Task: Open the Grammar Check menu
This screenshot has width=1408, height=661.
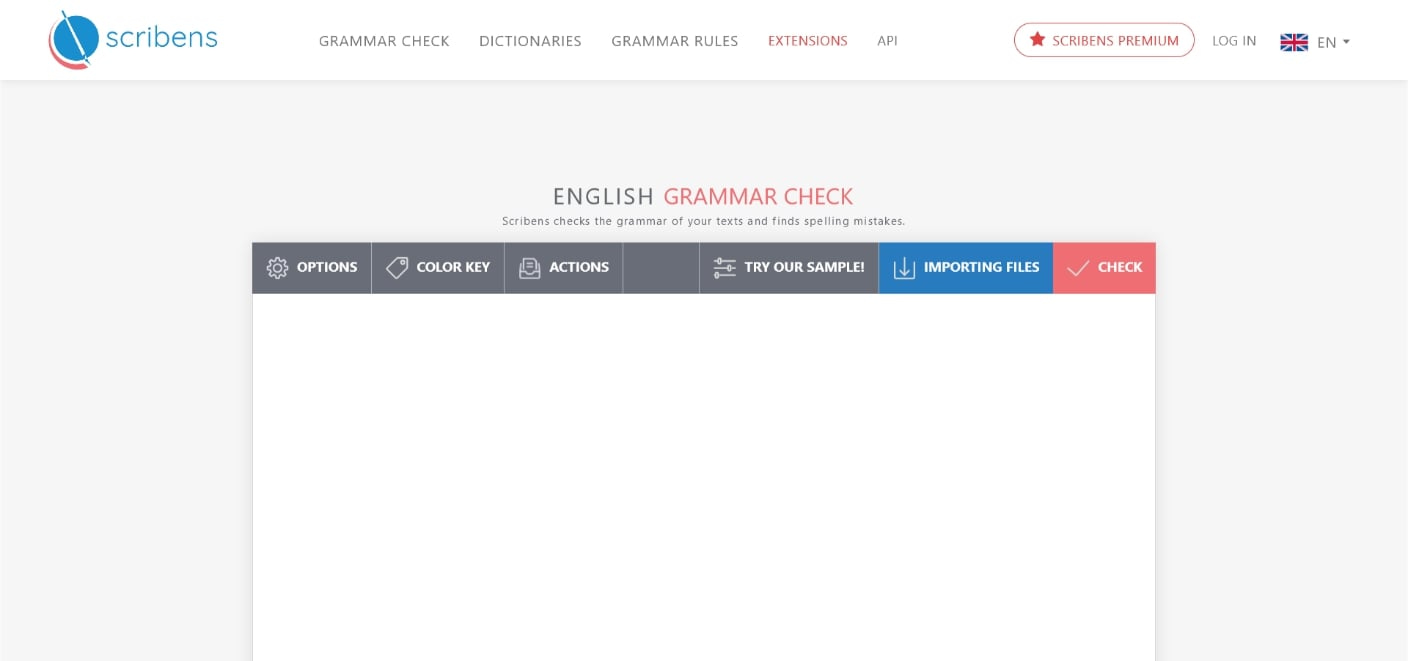Action: pos(384,41)
